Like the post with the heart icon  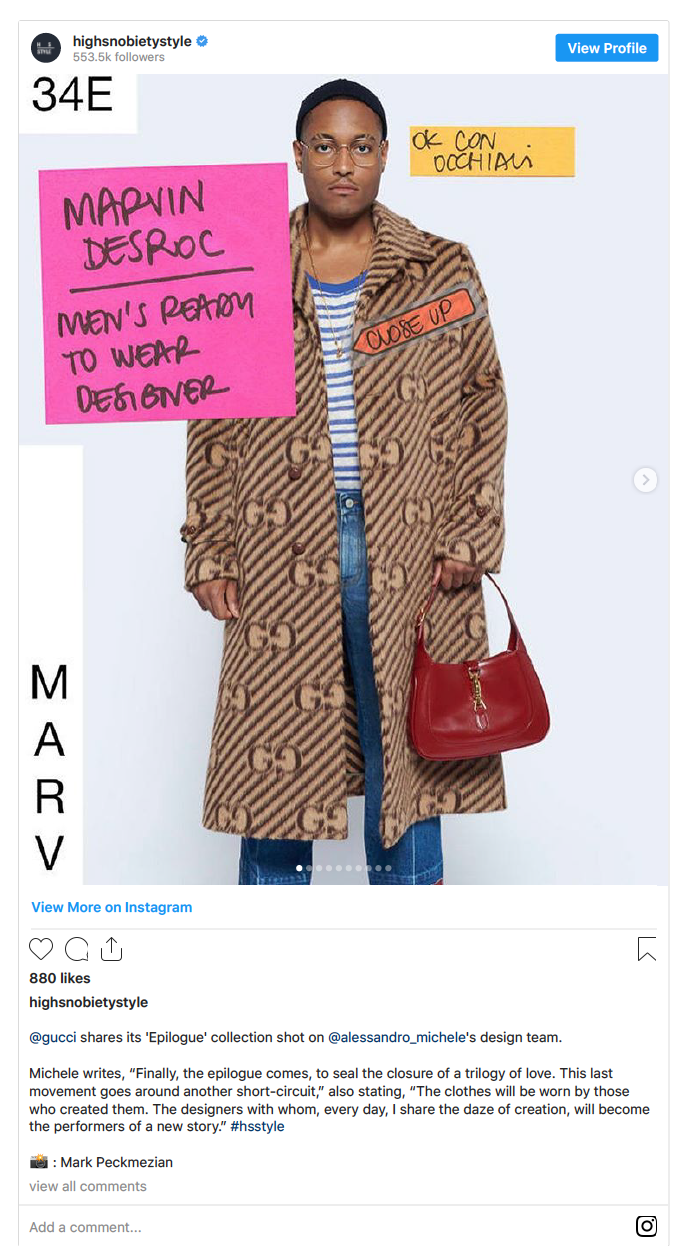click(x=41, y=949)
